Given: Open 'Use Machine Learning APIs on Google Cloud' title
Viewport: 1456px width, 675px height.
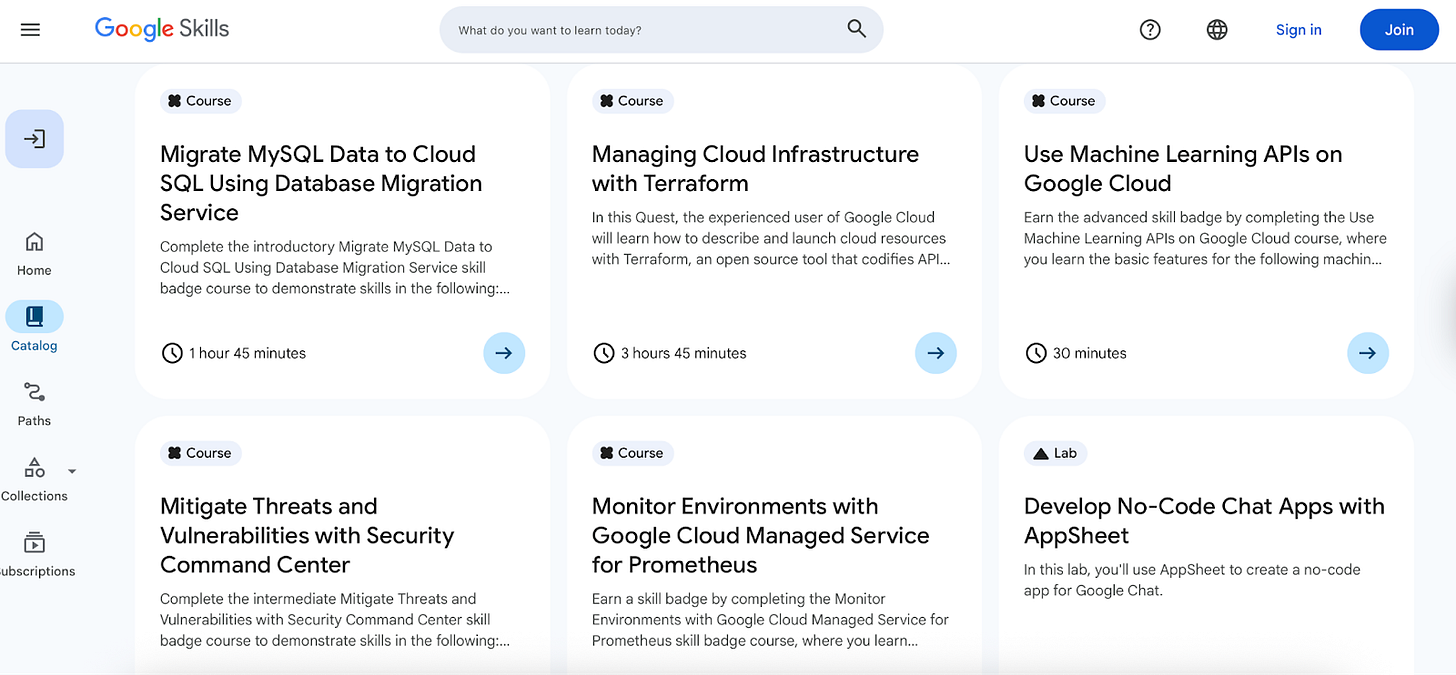Looking at the screenshot, I should pyautogui.click(x=1183, y=169).
